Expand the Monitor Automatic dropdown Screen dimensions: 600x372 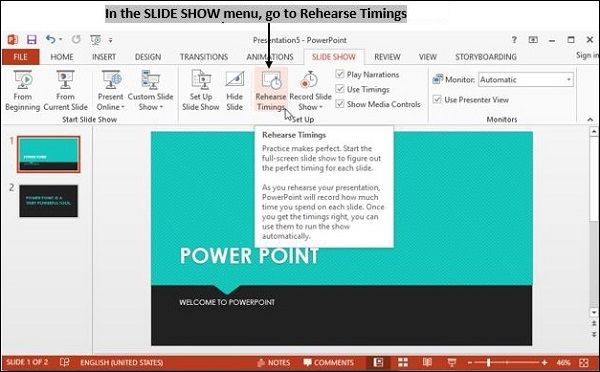point(526,80)
